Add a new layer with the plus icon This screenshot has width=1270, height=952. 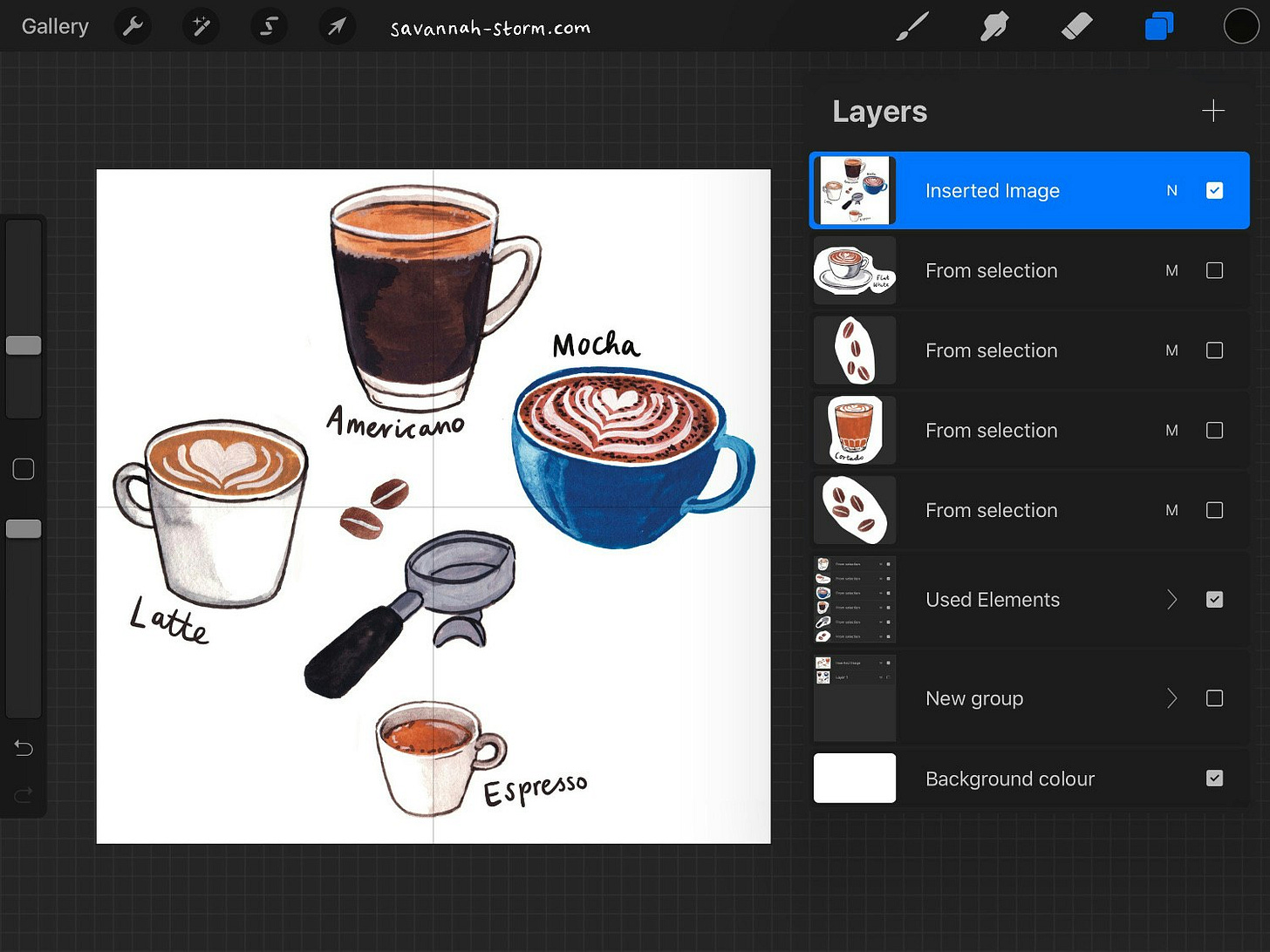(1212, 111)
